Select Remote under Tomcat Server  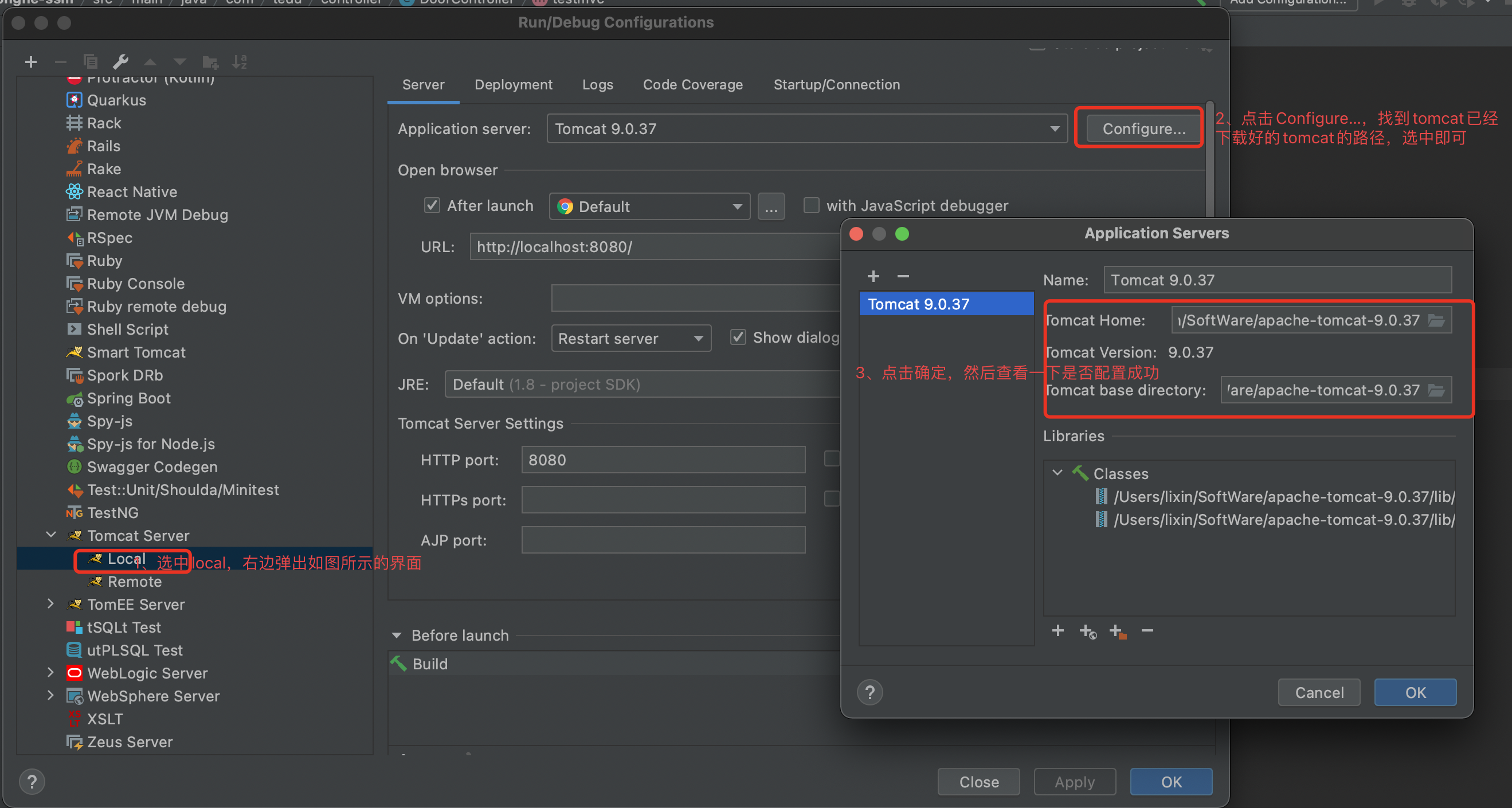(x=135, y=582)
